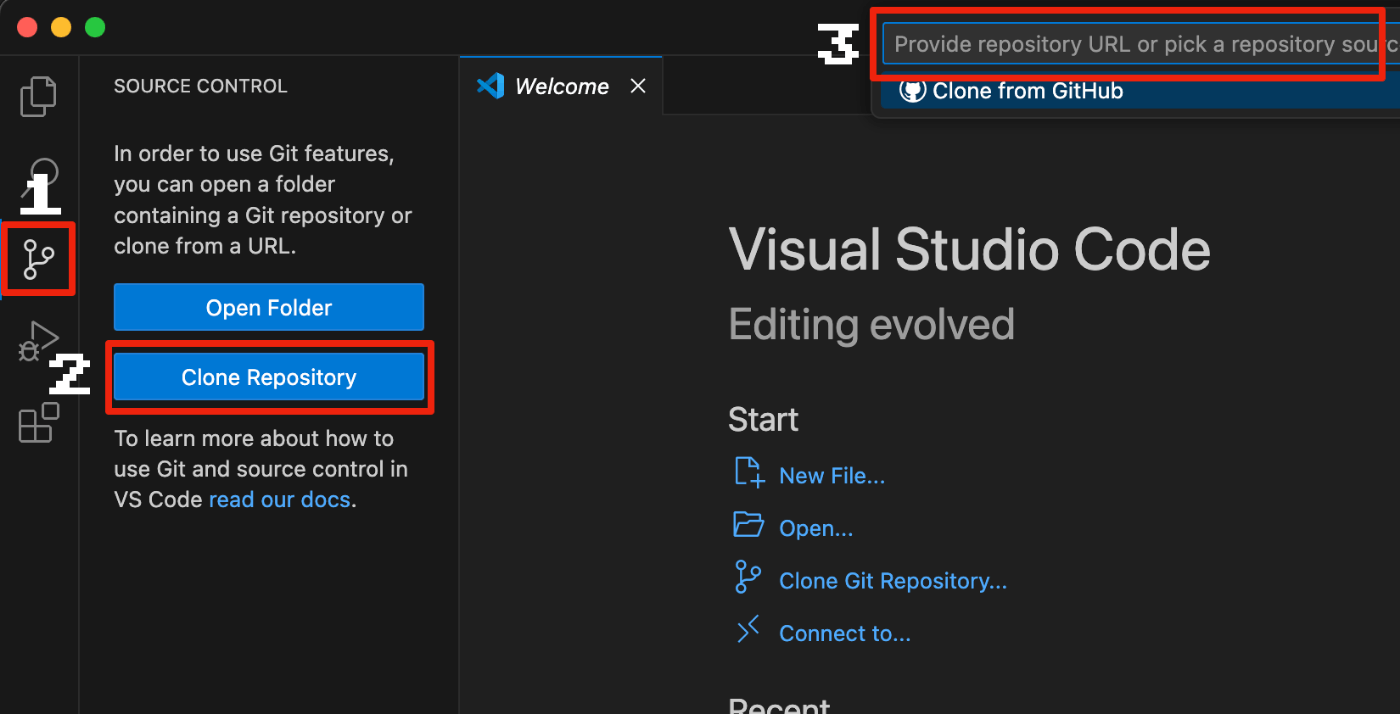The height and width of the screenshot is (714, 1400).
Task: Click the git branch icon beside Clone Git Repository
Action: tap(748, 577)
